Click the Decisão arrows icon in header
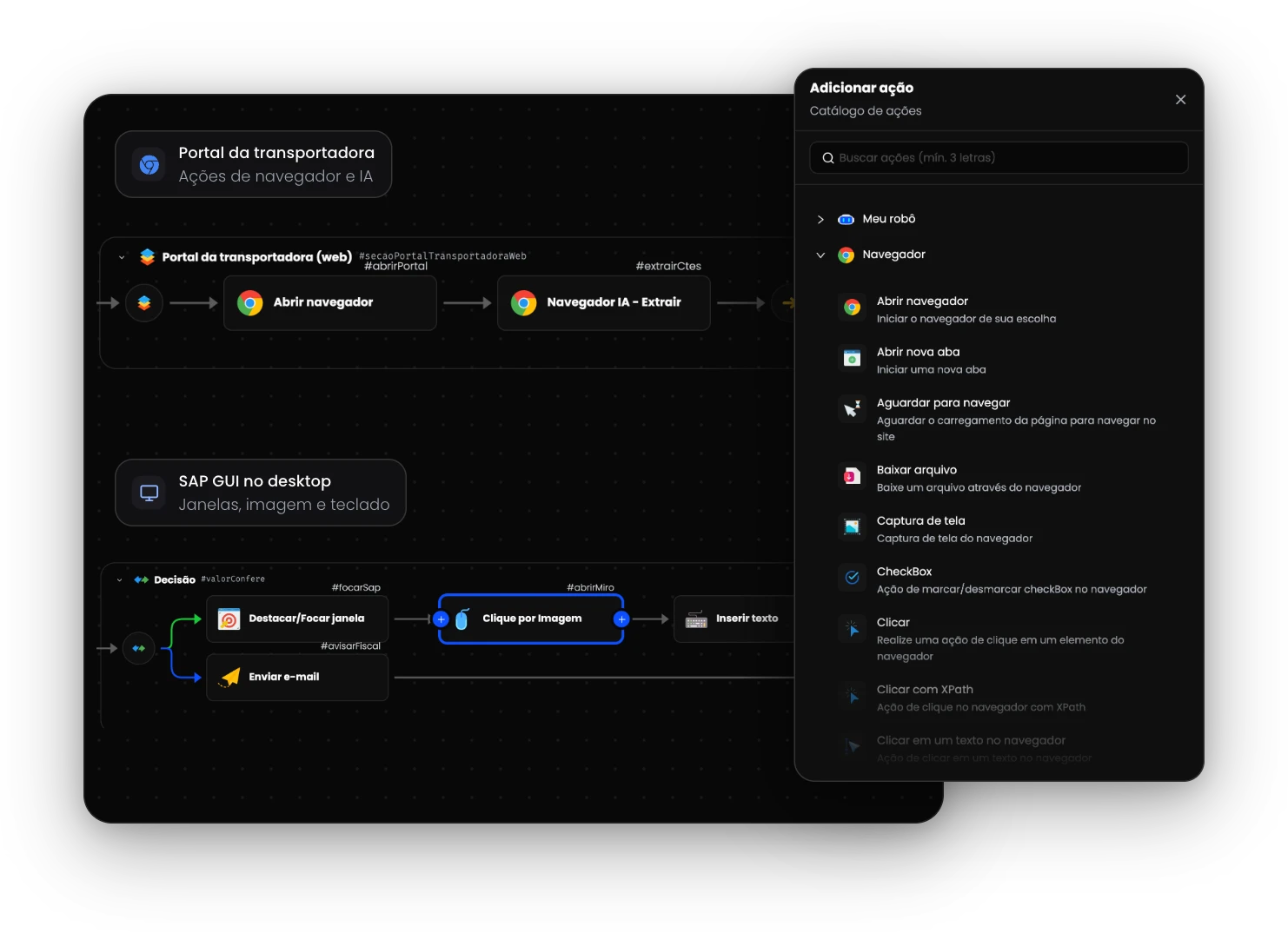This screenshot has height=933, width=1288. pos(141,579)
